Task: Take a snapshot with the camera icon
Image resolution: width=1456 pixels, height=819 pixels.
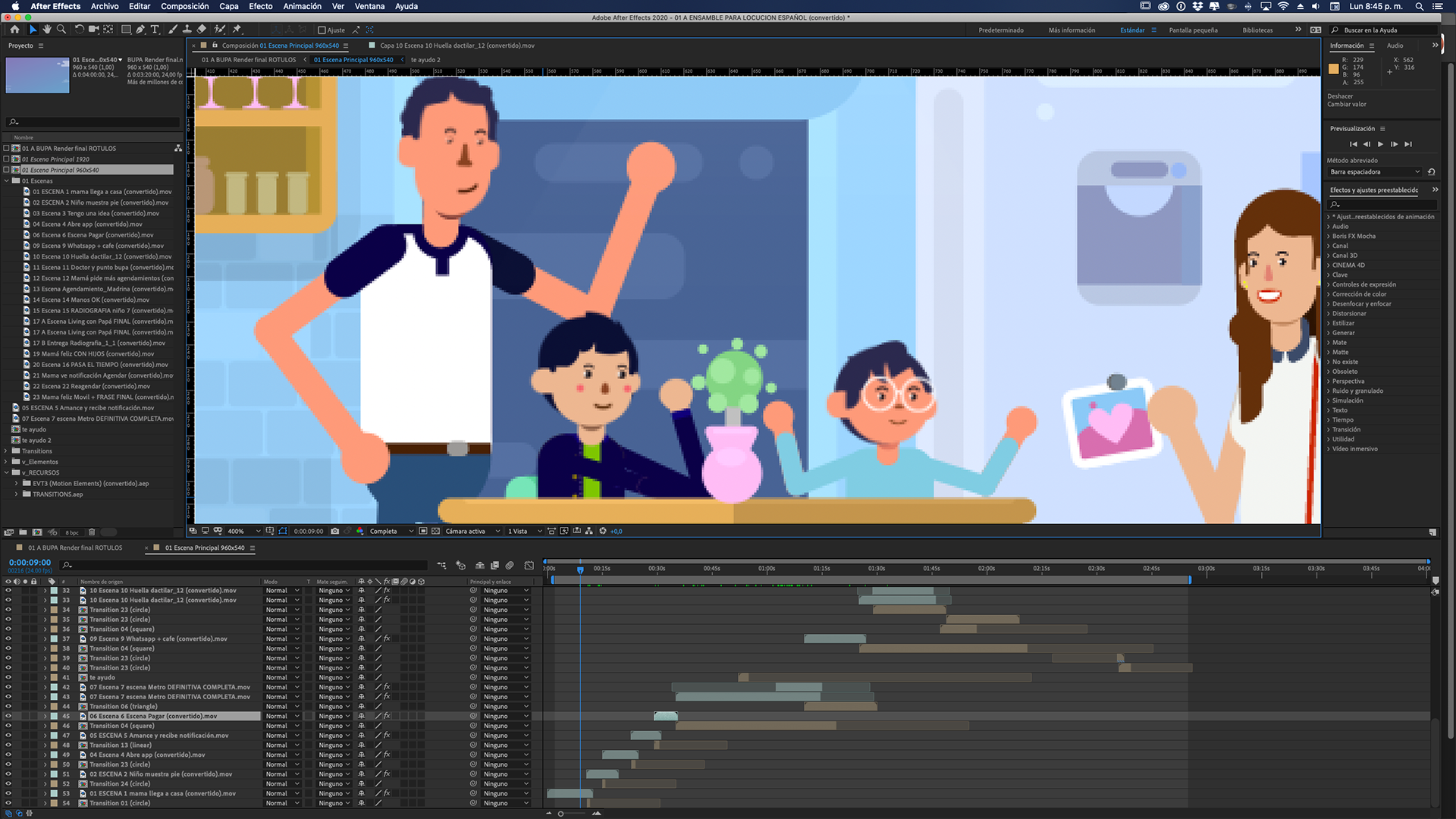Action: click(x=335, y=531)
